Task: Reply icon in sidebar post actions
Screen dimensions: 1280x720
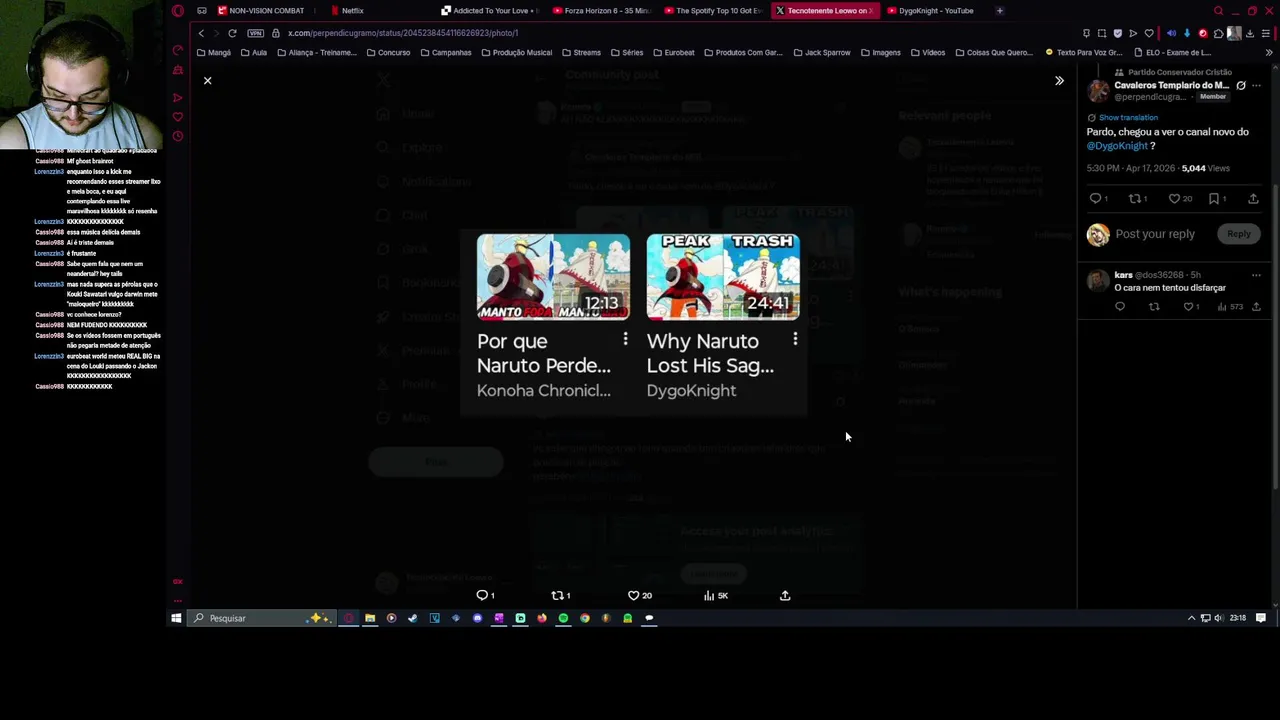Action: (1095, 198)
